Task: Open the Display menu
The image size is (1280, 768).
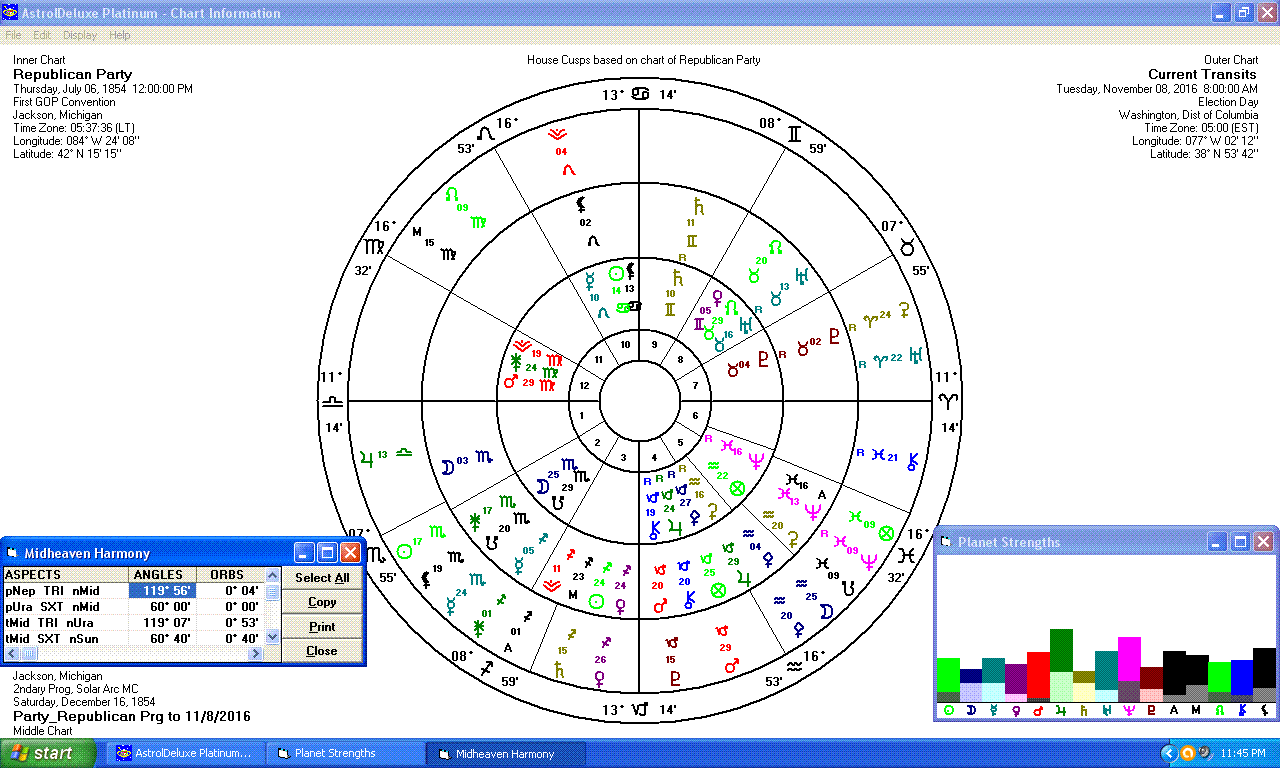Action: tap(80, 35)
